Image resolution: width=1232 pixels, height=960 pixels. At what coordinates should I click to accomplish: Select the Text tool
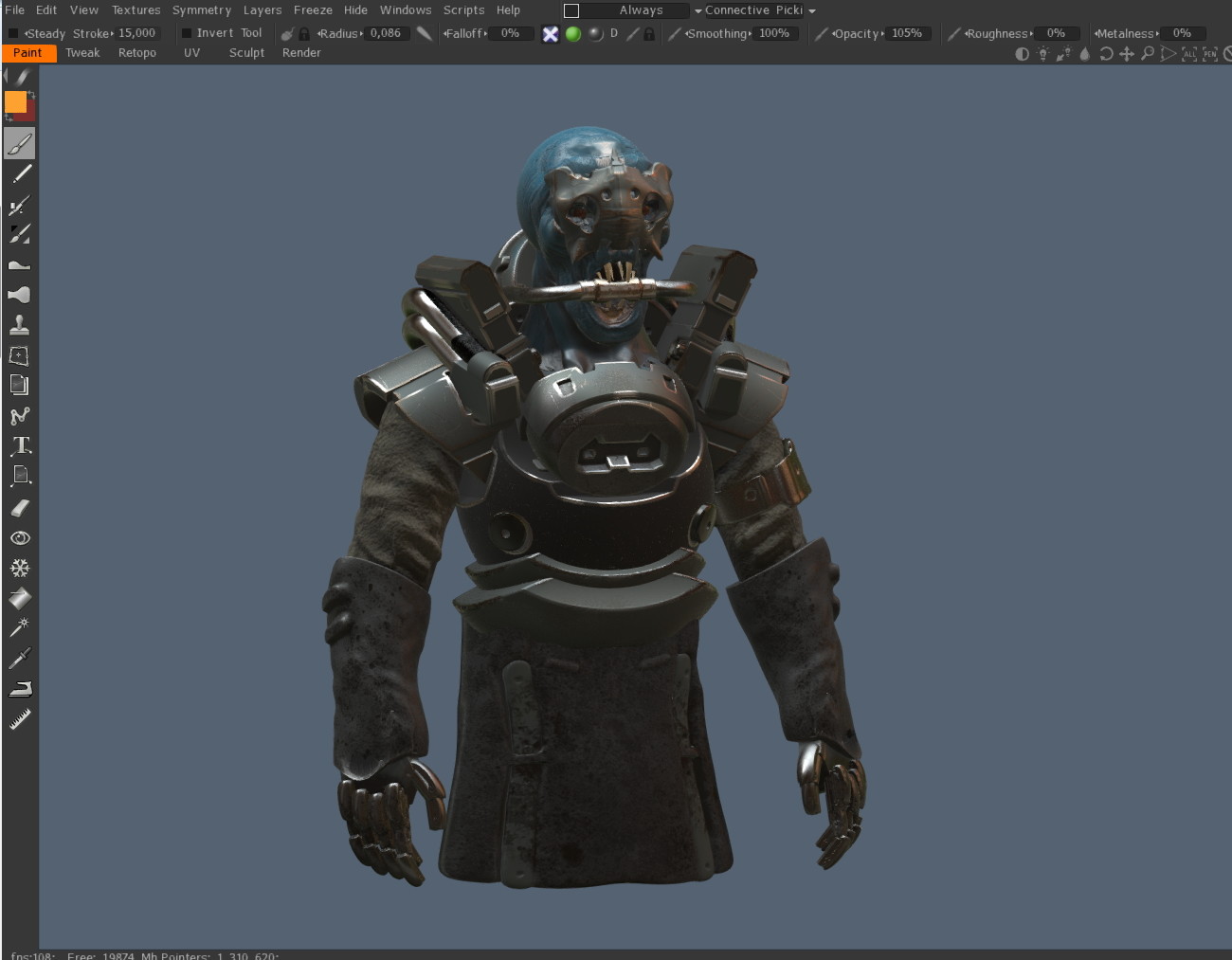tap(20, 445)
